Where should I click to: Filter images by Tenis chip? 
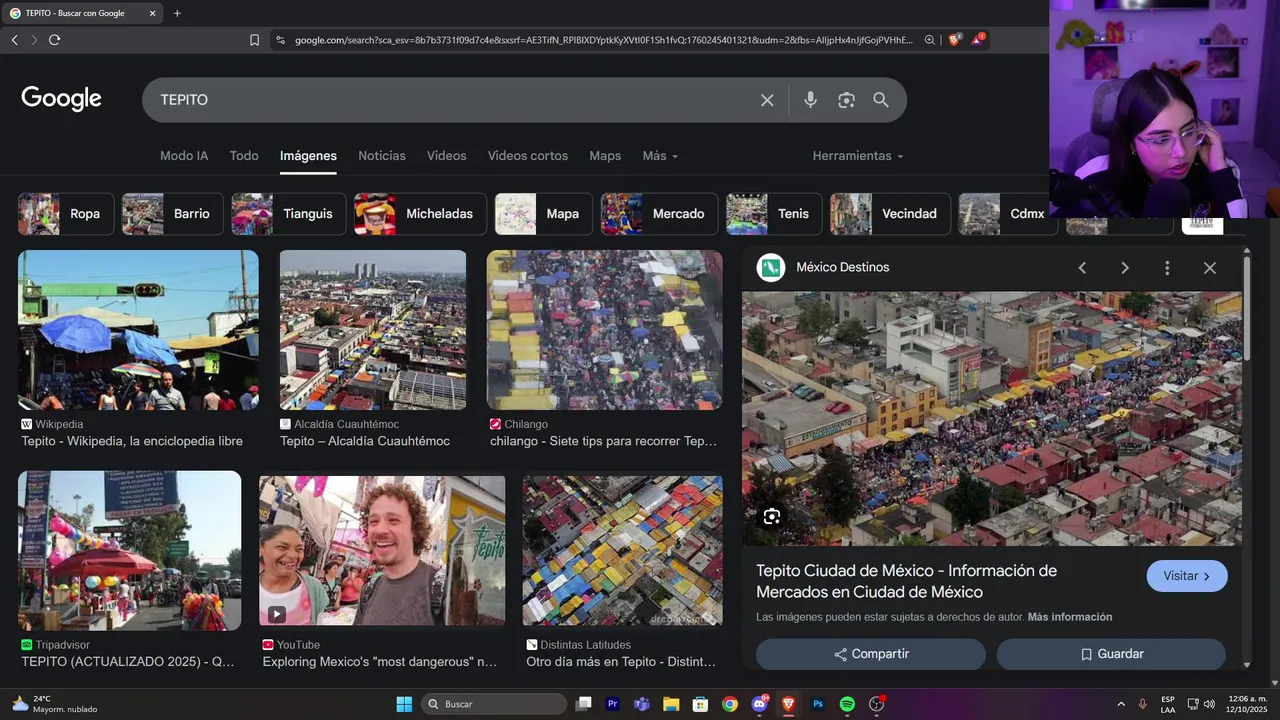click(x=774, y=214)
